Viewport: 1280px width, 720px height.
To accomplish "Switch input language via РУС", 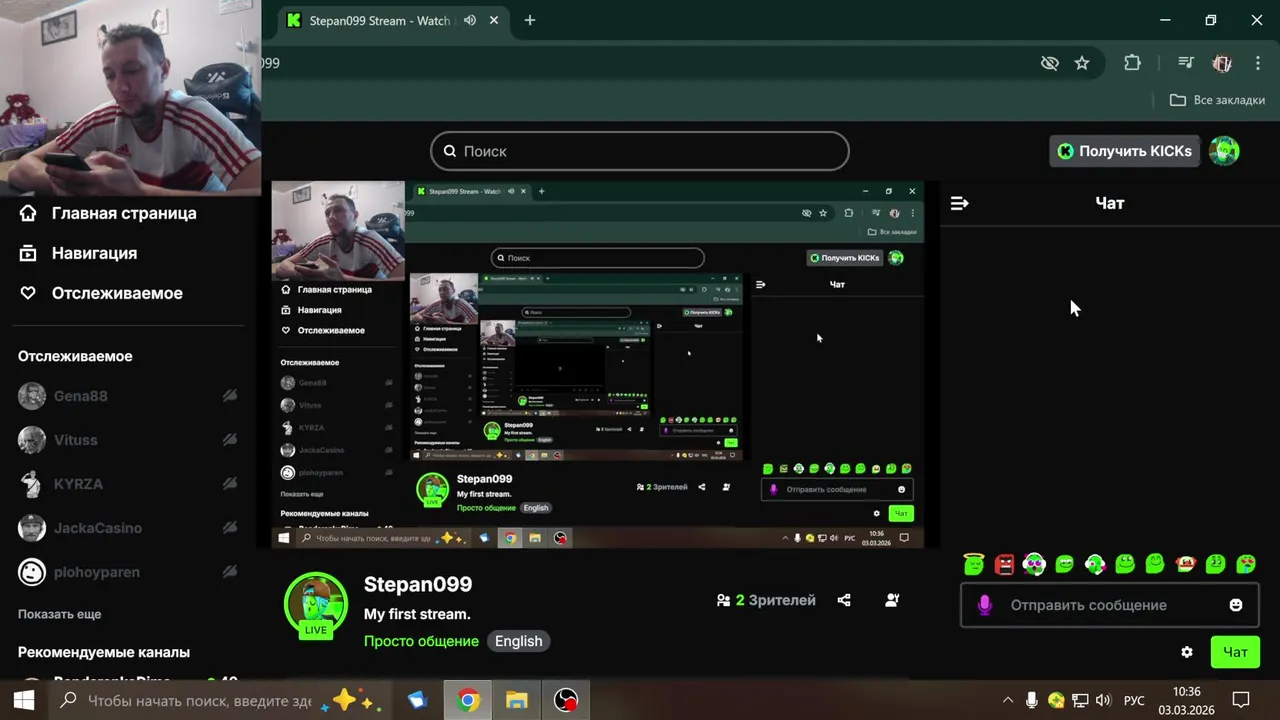I will [1134, 700].
